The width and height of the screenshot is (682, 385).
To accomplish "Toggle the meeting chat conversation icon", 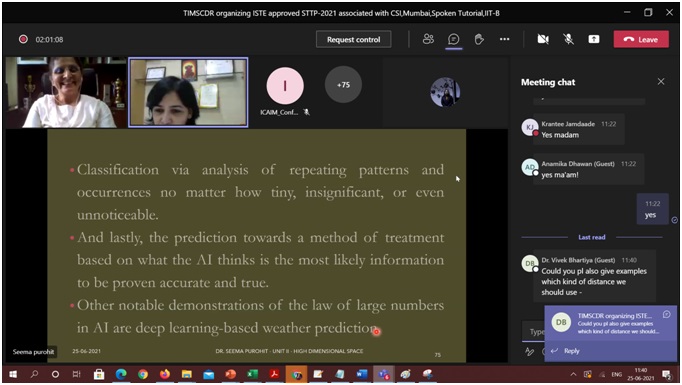I will pyautogui.click(x=454, y=39).
